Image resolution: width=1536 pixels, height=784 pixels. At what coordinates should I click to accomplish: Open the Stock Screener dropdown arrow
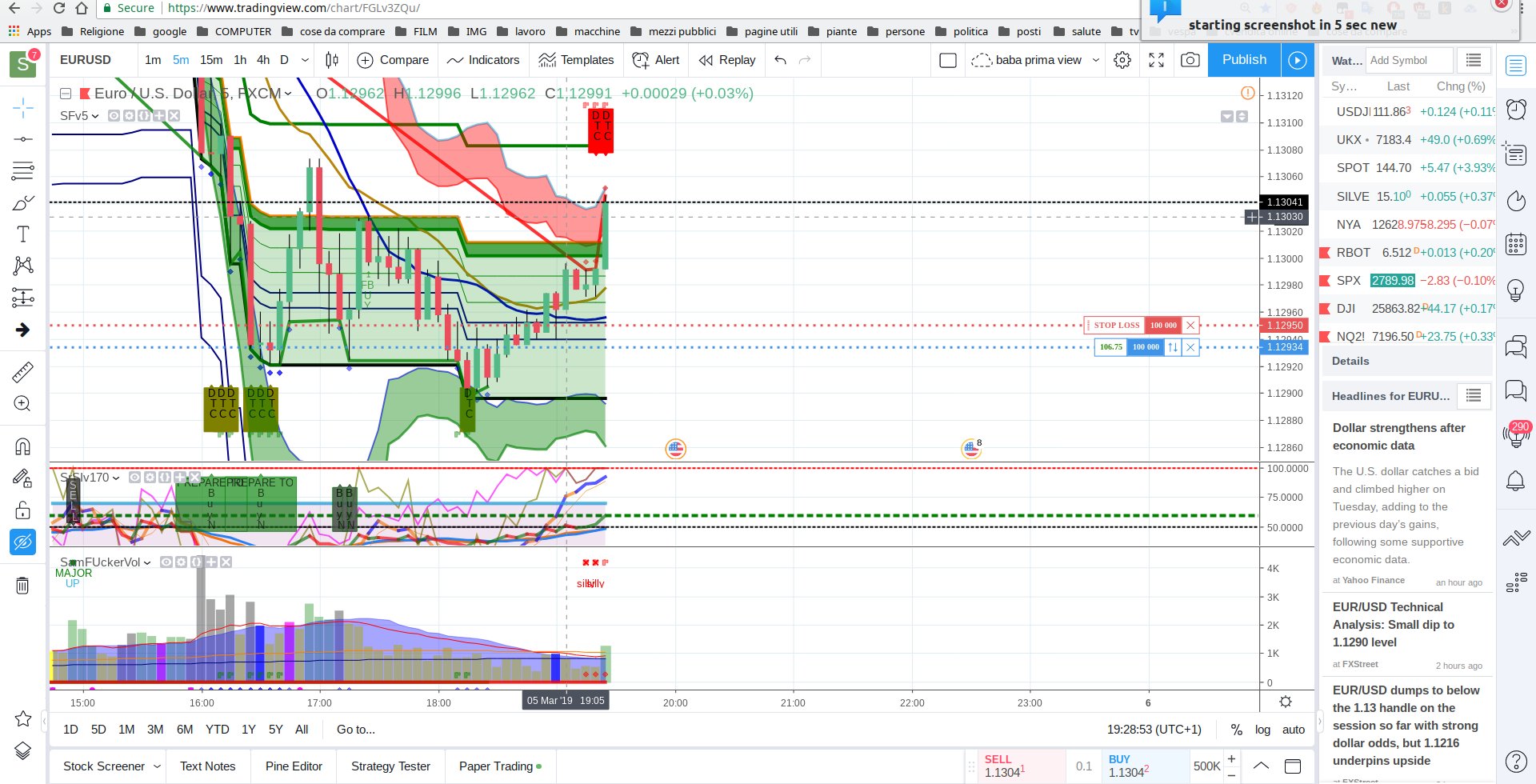coord(157,766)
